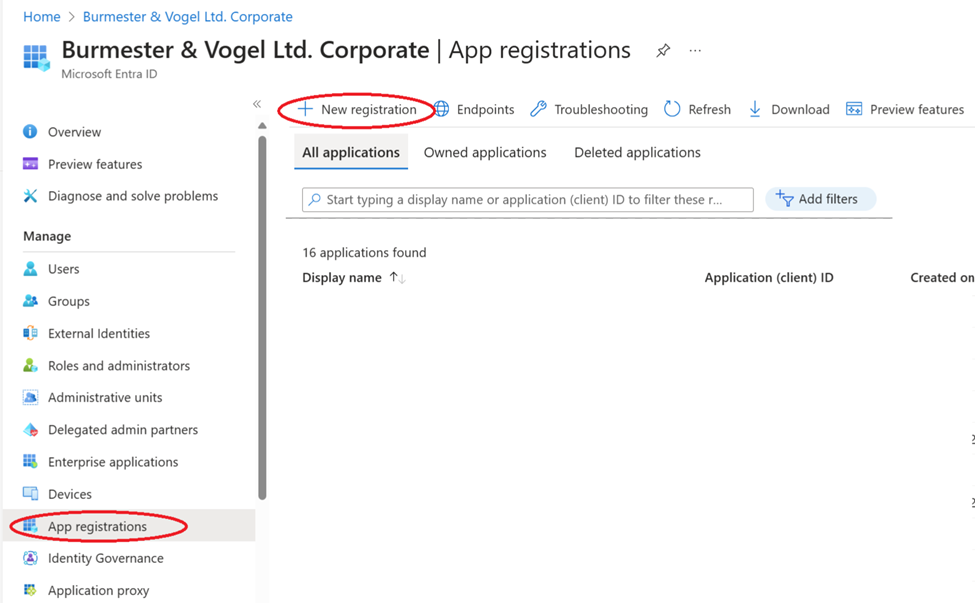Click the Add filters funnel icon
975x603 pixels.
pos(785,198)
